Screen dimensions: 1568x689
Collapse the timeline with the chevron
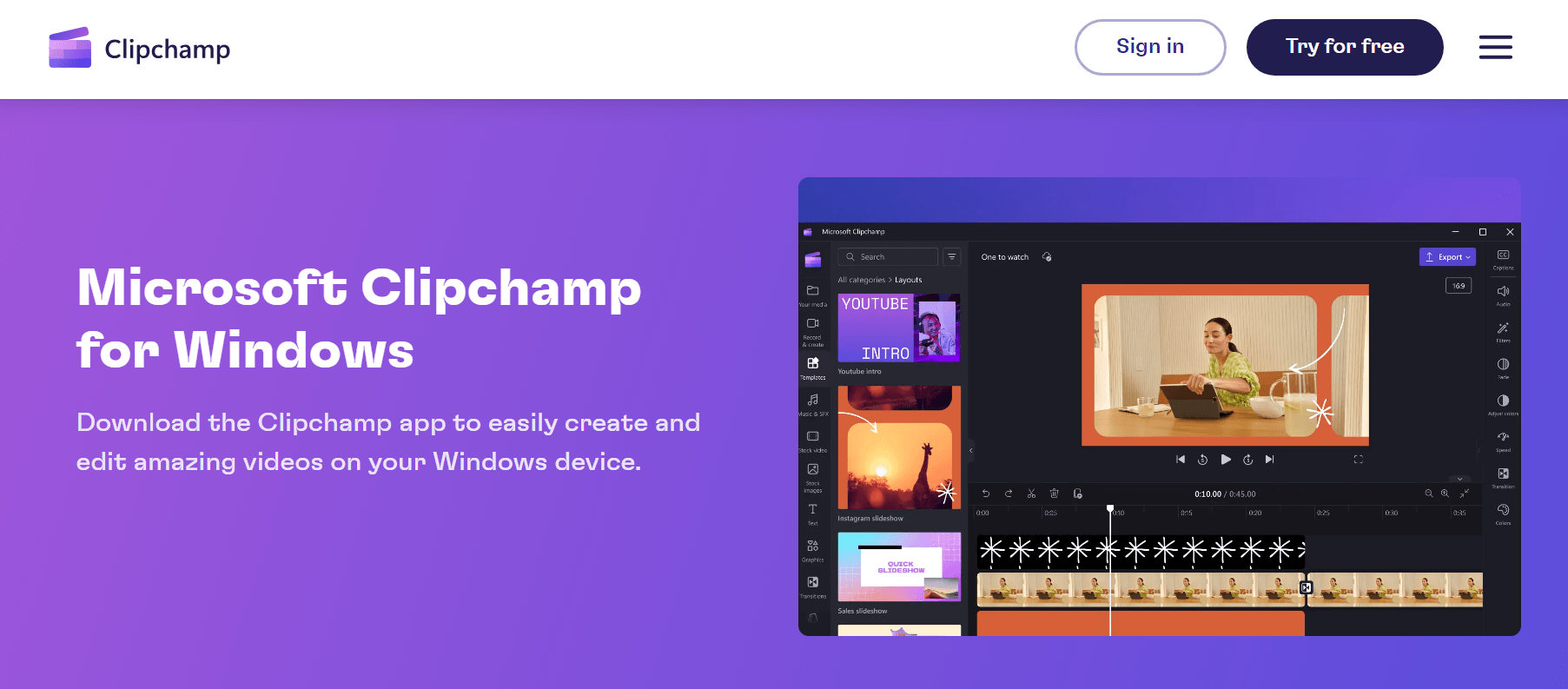coord(1460,479)
